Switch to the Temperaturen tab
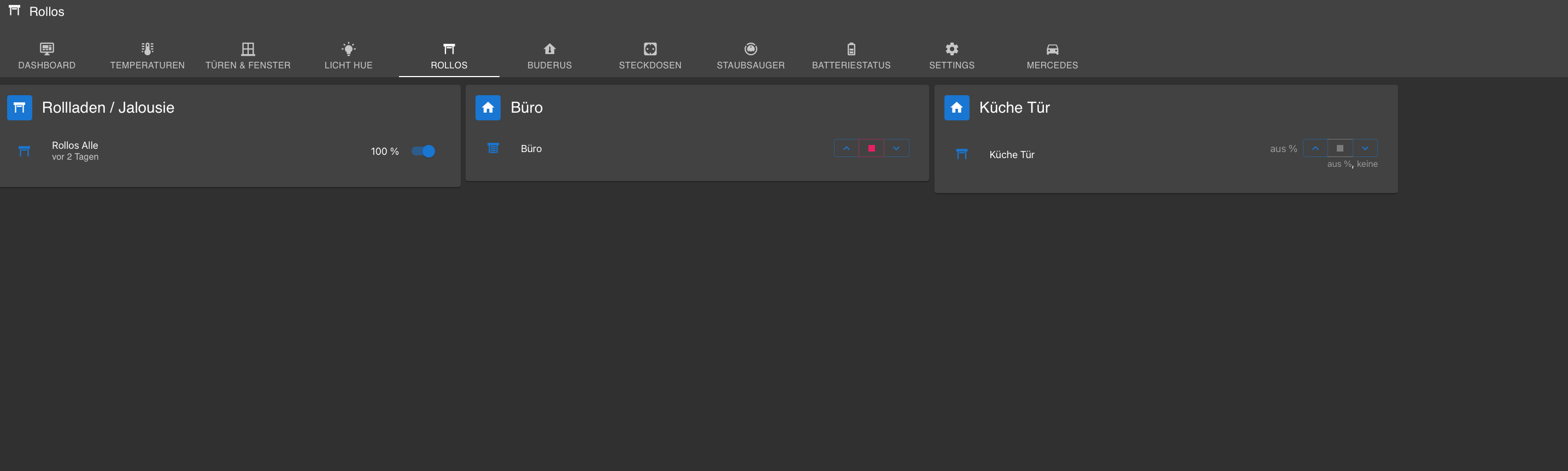1568x471 pixels. (x=148, y=55)
